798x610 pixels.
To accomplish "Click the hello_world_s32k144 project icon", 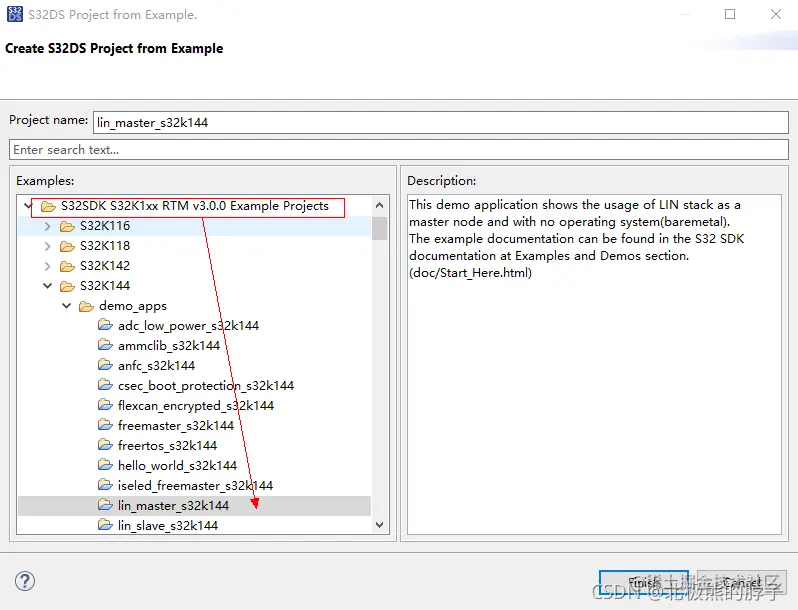I will tap(105, 465).
